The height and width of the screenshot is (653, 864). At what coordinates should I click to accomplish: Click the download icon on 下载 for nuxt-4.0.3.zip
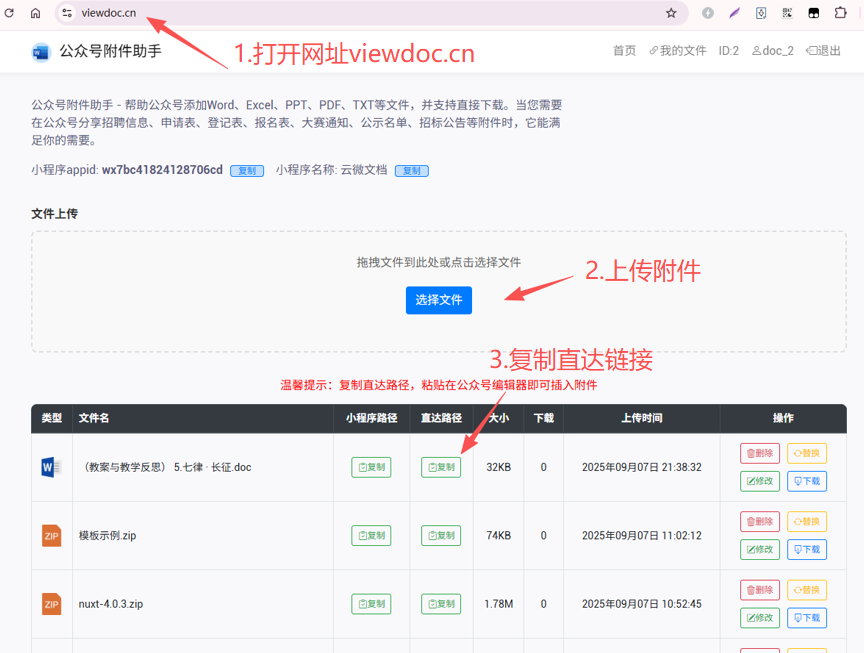798,618
